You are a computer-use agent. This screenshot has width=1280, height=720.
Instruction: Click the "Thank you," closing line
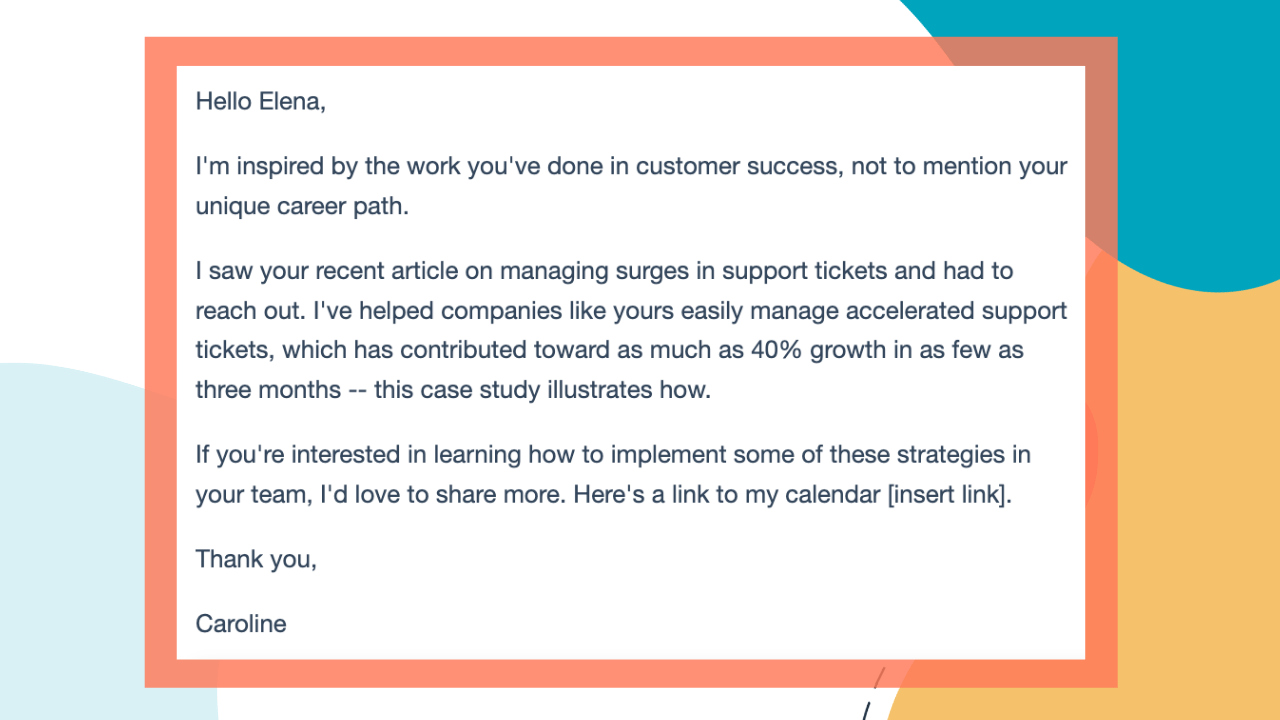(256, 559)
